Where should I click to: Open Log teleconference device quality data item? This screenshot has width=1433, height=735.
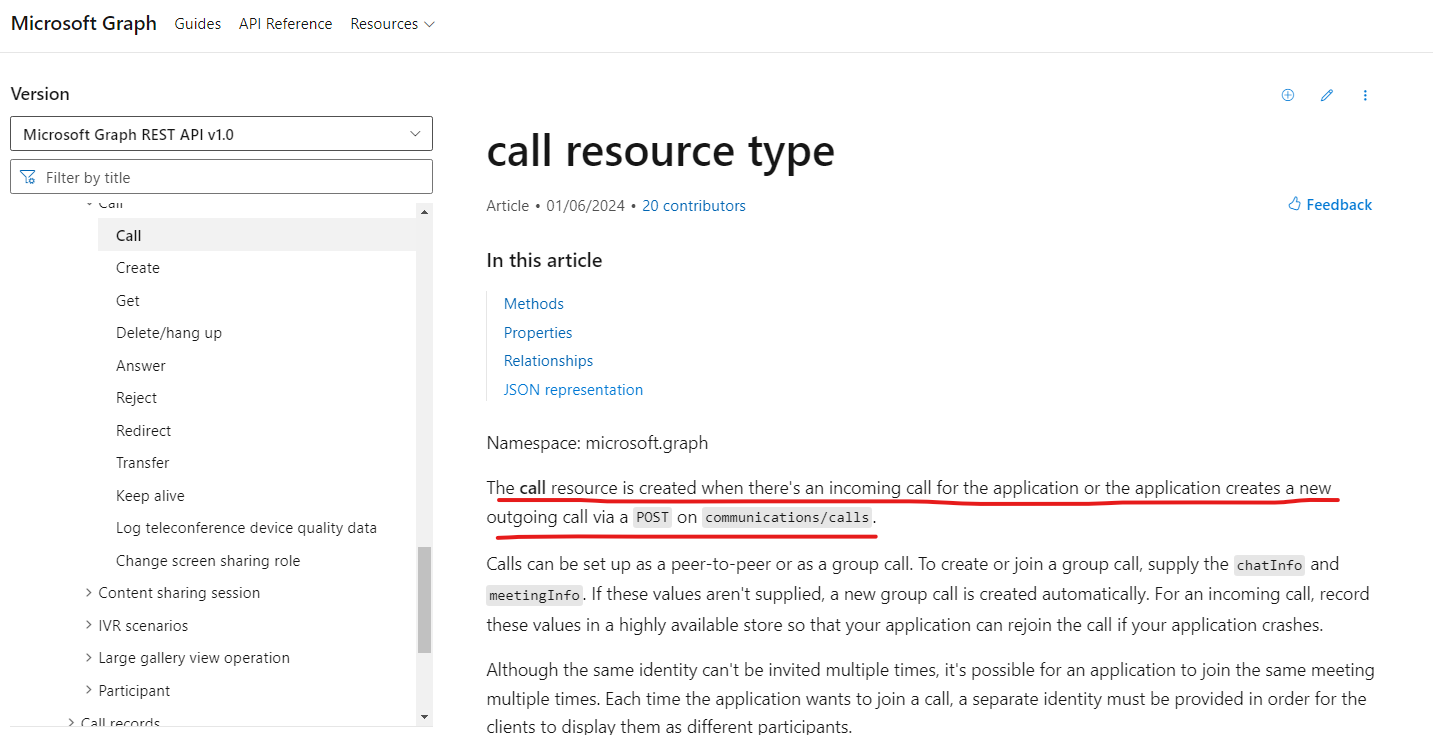pos(246,528)
